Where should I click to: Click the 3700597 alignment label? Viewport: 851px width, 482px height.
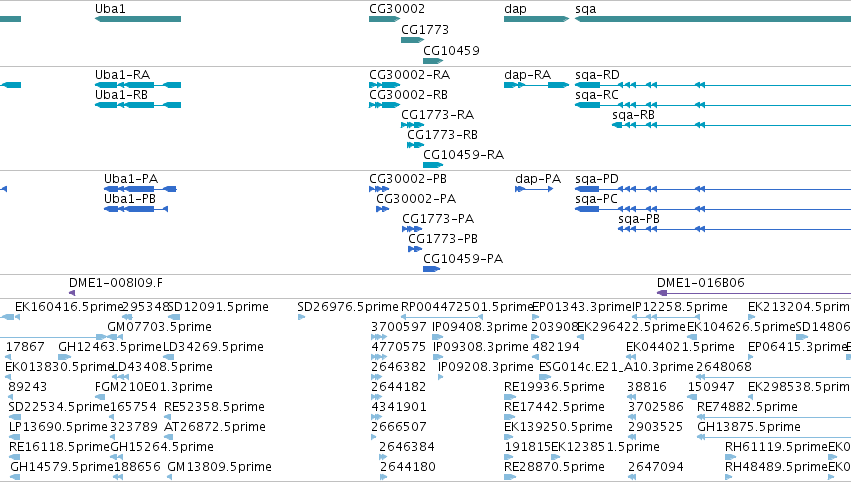[399, 327]
